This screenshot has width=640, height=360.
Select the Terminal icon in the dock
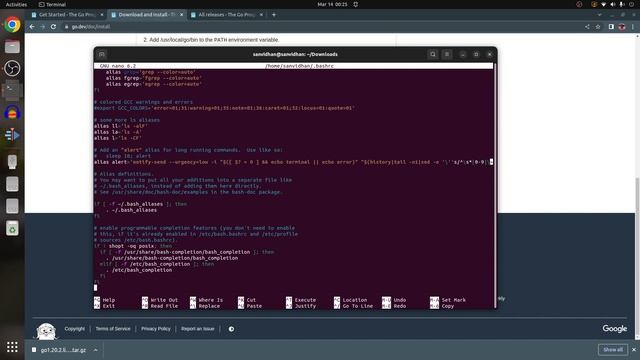12,90
